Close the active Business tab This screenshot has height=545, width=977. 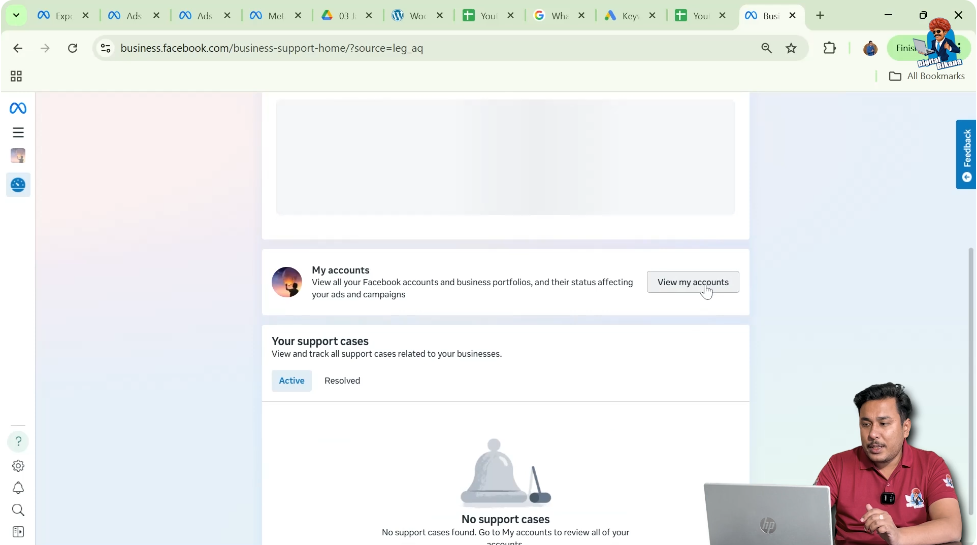(793, 16)
